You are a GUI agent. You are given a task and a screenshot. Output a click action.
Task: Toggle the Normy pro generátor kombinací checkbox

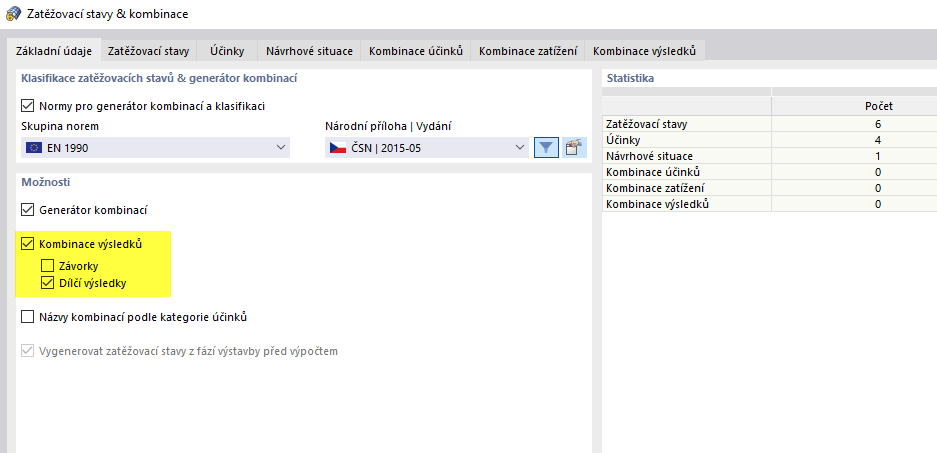[27, 105]
